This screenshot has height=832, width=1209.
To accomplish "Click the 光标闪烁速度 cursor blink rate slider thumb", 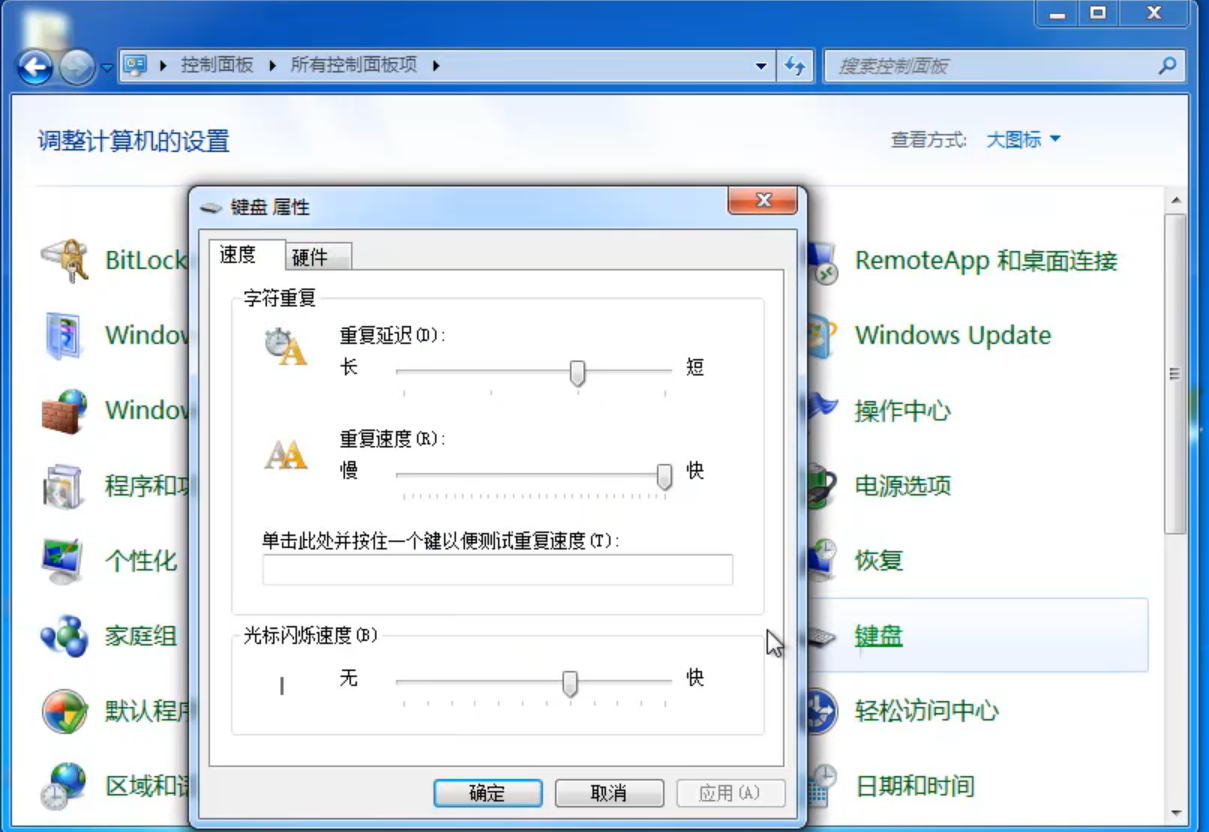I will 570,683.
